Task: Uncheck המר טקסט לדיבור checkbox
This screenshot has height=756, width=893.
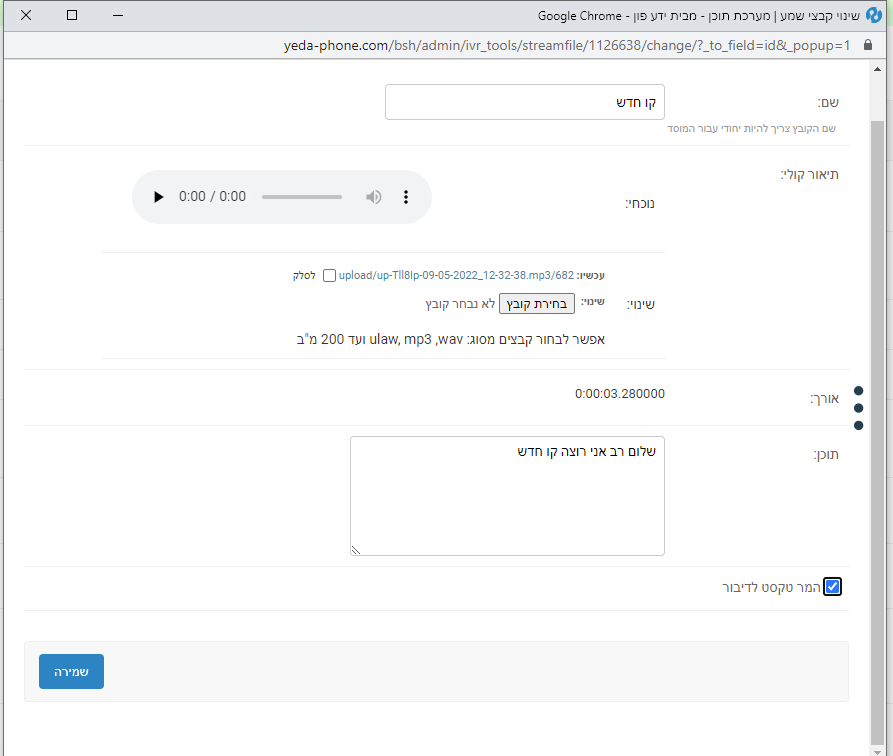Action: point(832,586)
